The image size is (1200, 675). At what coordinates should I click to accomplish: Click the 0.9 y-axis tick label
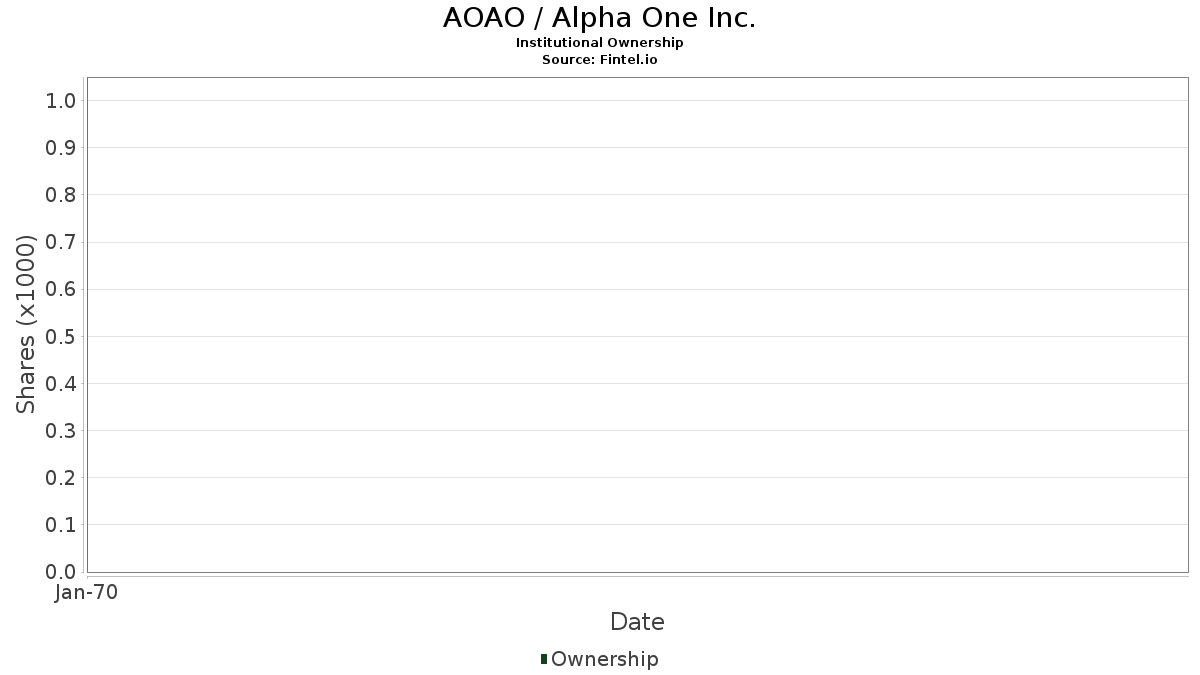point(61,148)
